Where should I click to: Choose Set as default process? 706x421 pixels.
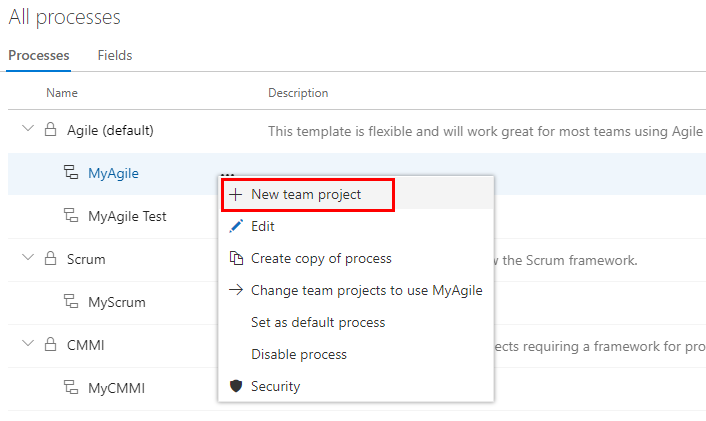(318, 323)
